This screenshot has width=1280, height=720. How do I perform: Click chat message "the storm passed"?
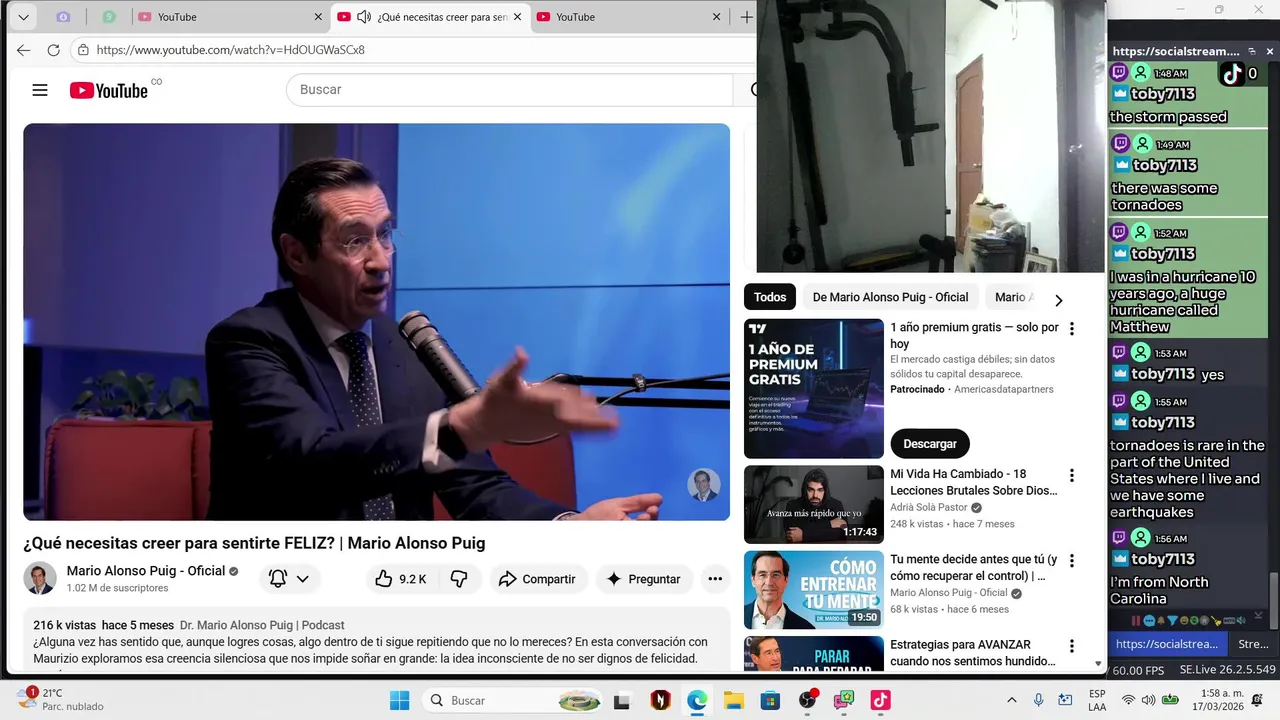click(1168, 117)
